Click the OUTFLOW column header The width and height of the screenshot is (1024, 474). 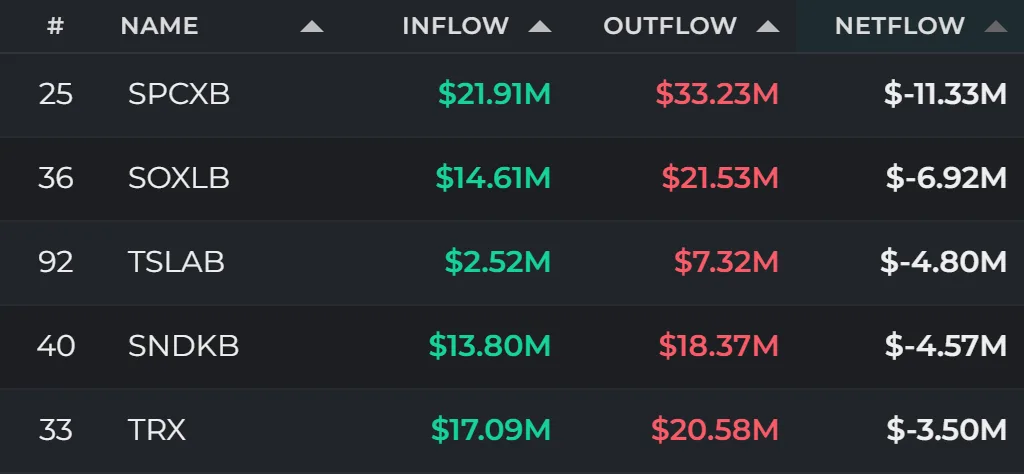pos(670,26)
